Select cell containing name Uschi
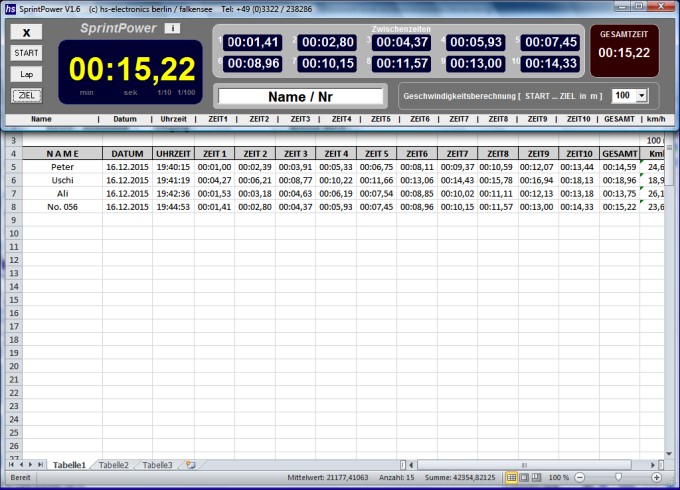This screenshot has width=680, height=490. [x=62, y=180]
